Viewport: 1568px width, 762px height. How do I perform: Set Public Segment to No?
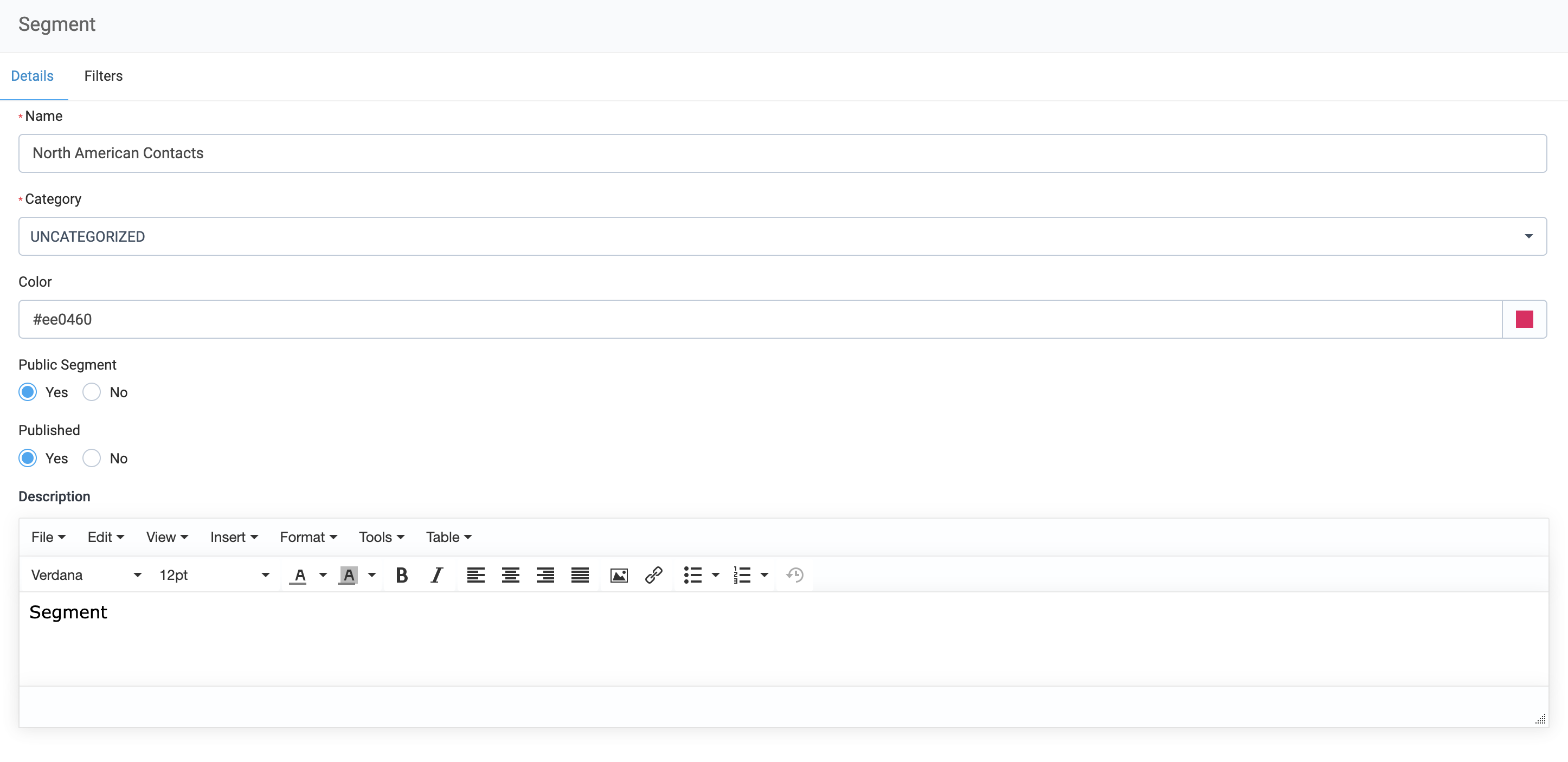coord(91,392)
